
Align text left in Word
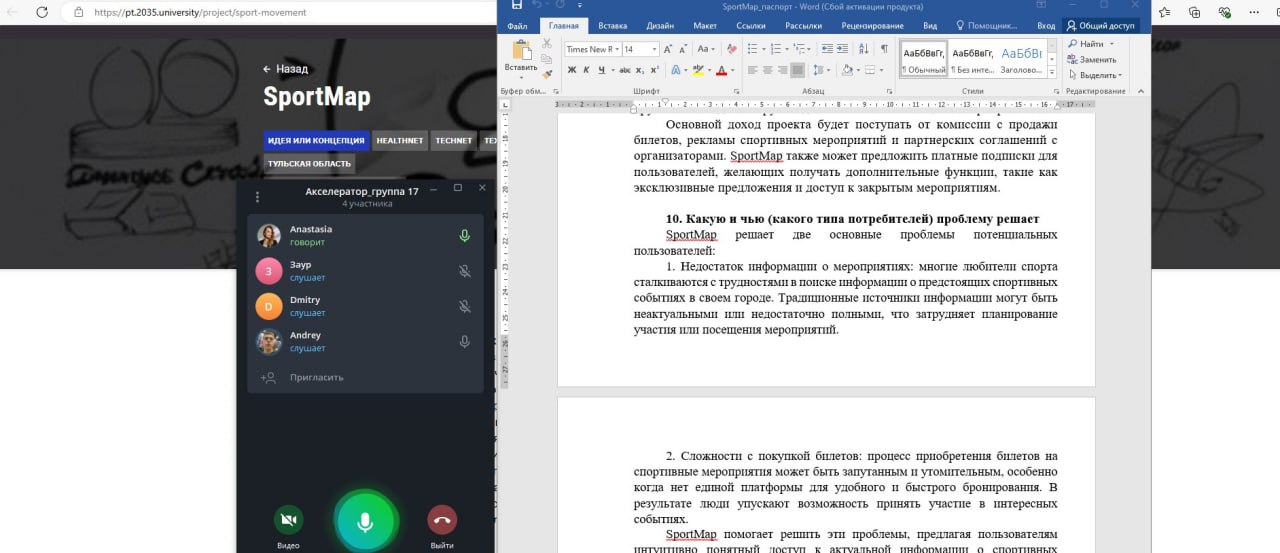(754, 70)
